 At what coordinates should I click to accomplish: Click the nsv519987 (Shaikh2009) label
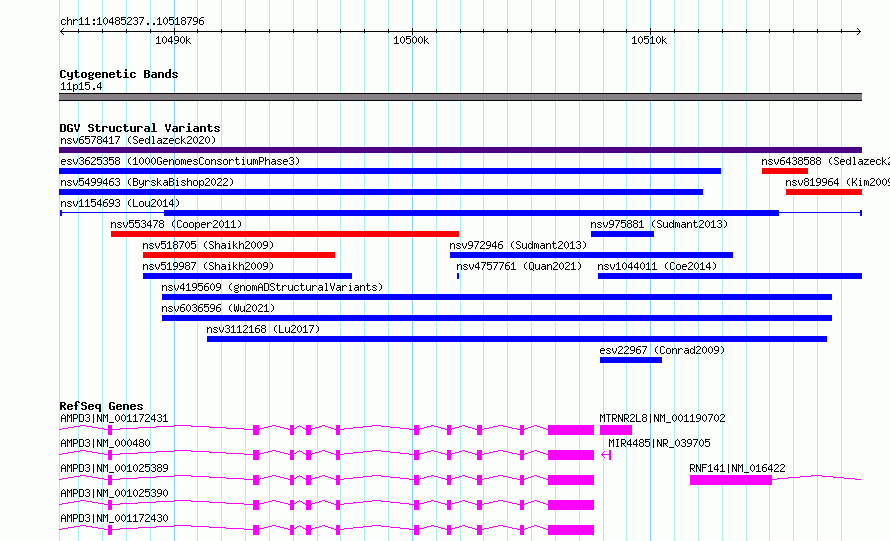[x=208, y=266]
